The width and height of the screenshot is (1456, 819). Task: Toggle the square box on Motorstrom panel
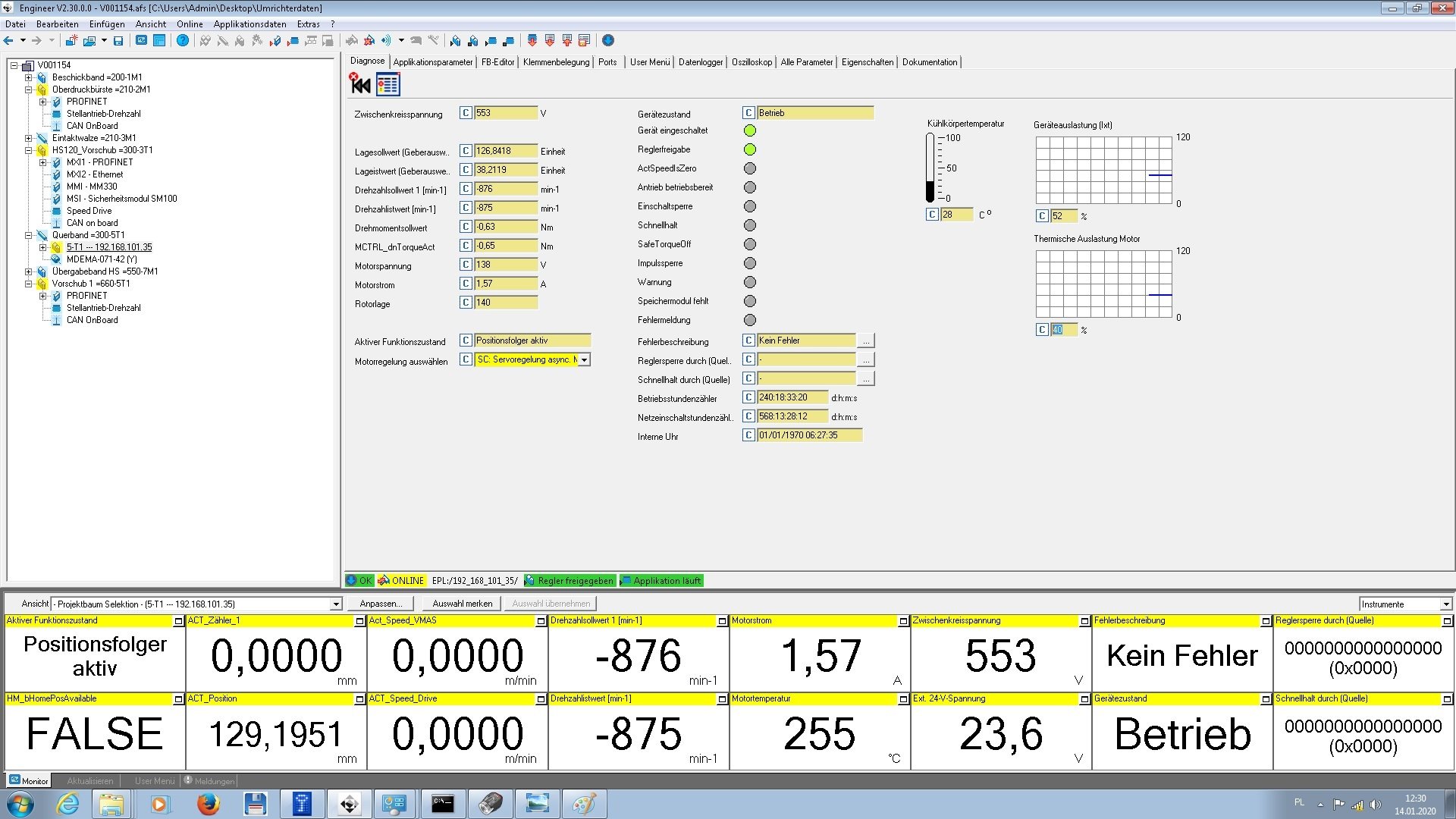coord(903,621)
